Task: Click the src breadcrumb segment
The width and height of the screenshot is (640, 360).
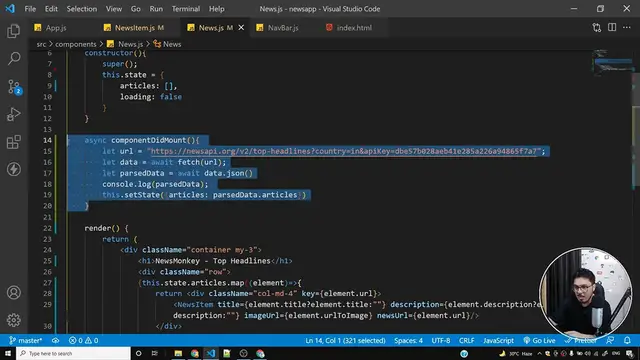Action: point(41,44)
